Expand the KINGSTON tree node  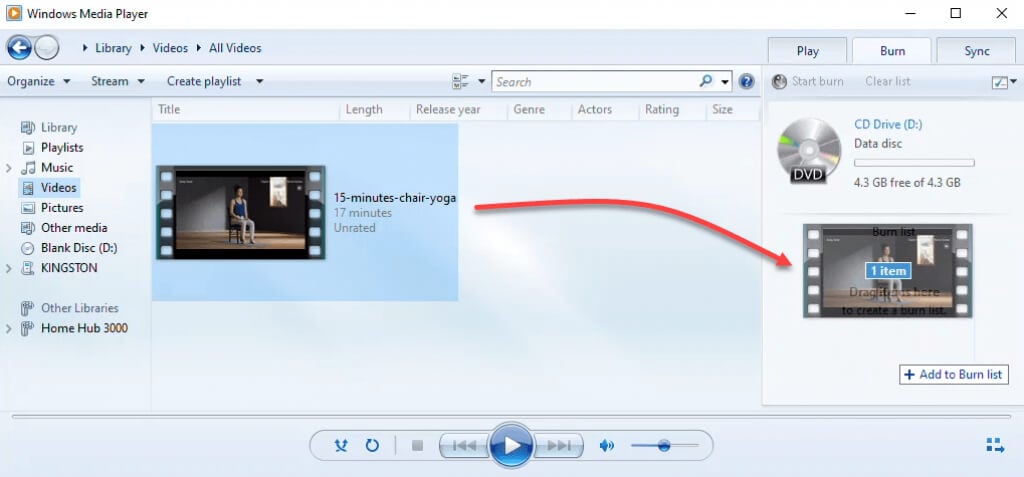(x=8, y=269)
